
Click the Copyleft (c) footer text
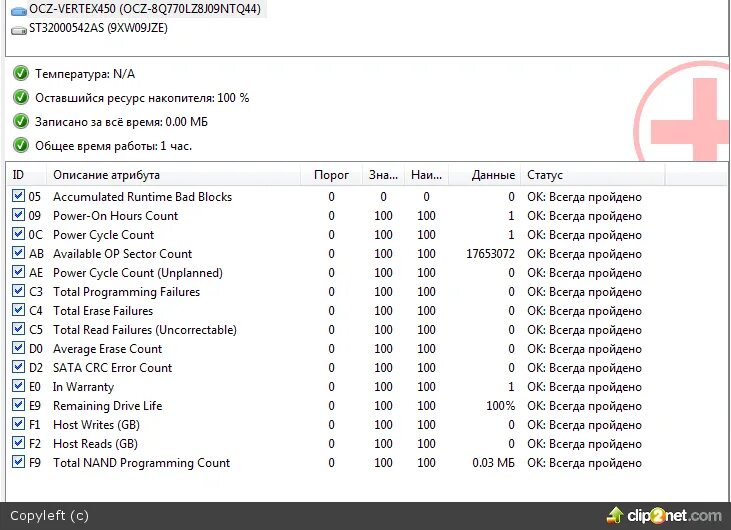coord(49,516)
